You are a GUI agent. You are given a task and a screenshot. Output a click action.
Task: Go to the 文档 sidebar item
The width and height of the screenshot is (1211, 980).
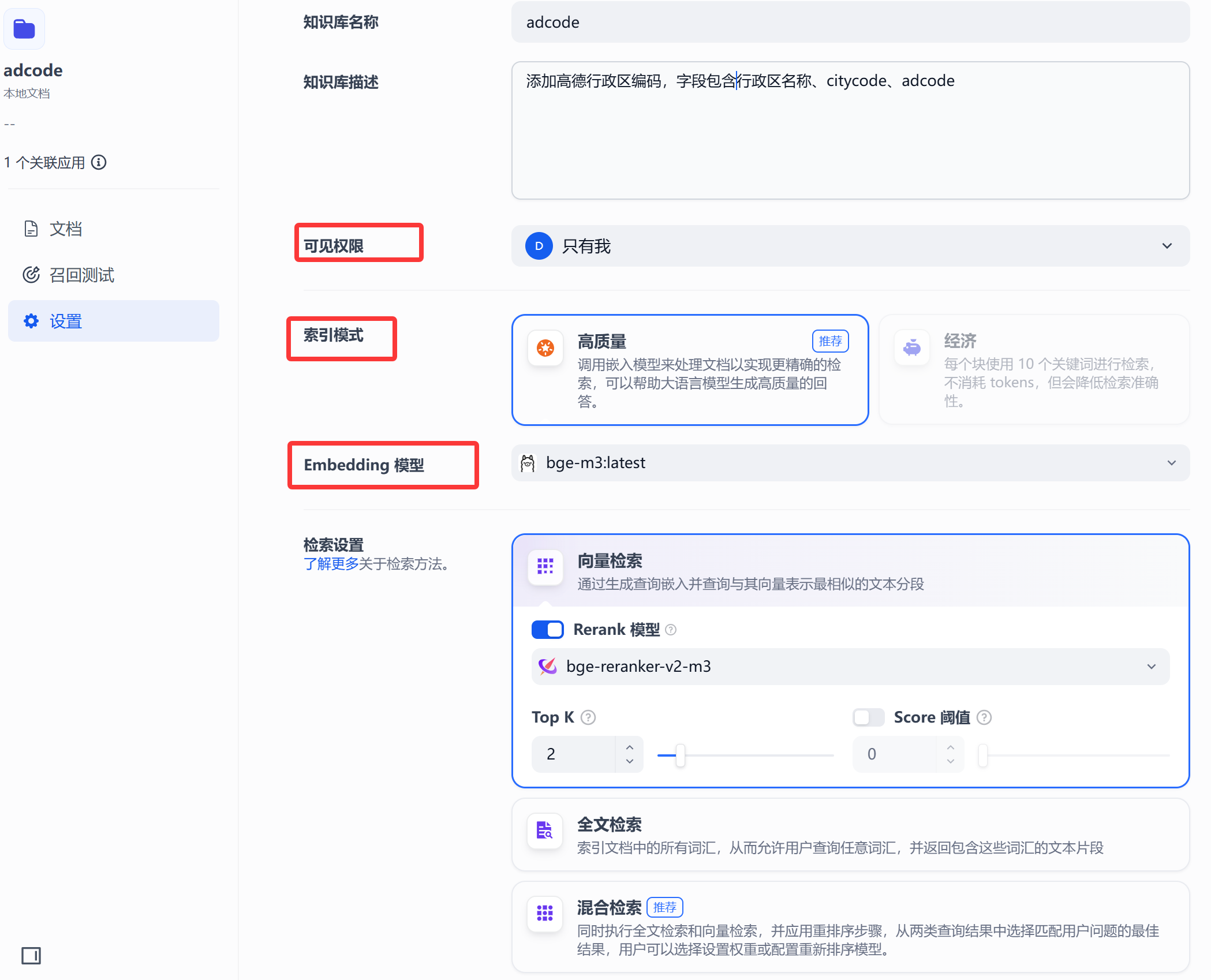click(65, 229)
